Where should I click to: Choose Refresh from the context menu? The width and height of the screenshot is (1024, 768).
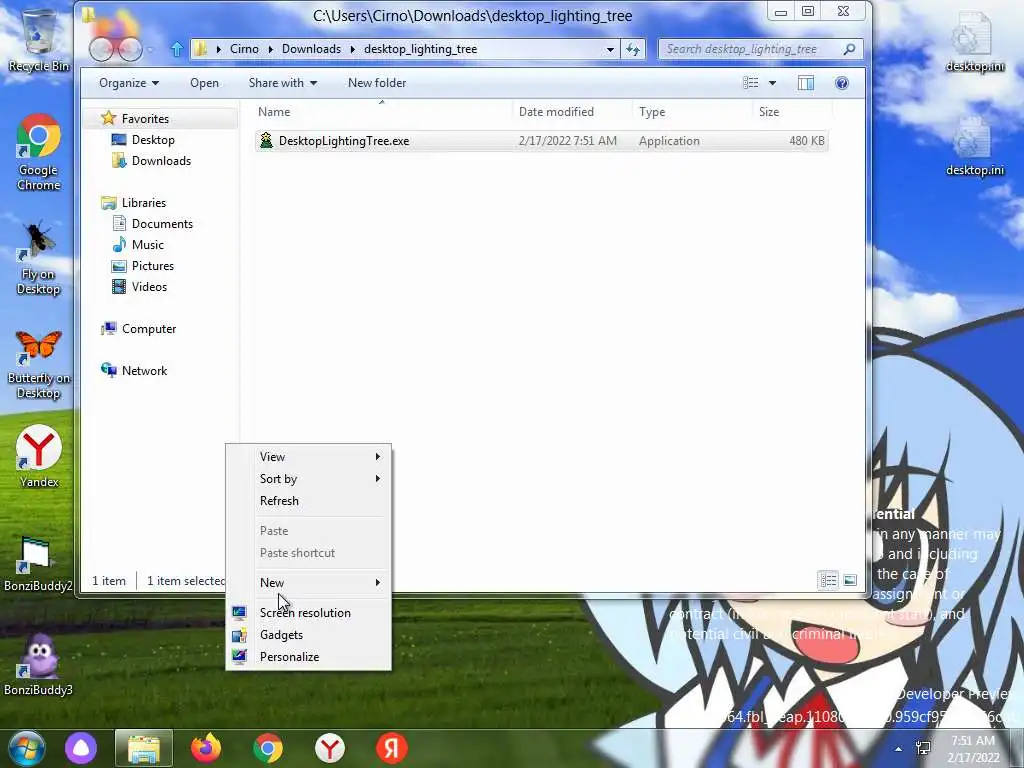pyautogui.click(x=308, y=501)
